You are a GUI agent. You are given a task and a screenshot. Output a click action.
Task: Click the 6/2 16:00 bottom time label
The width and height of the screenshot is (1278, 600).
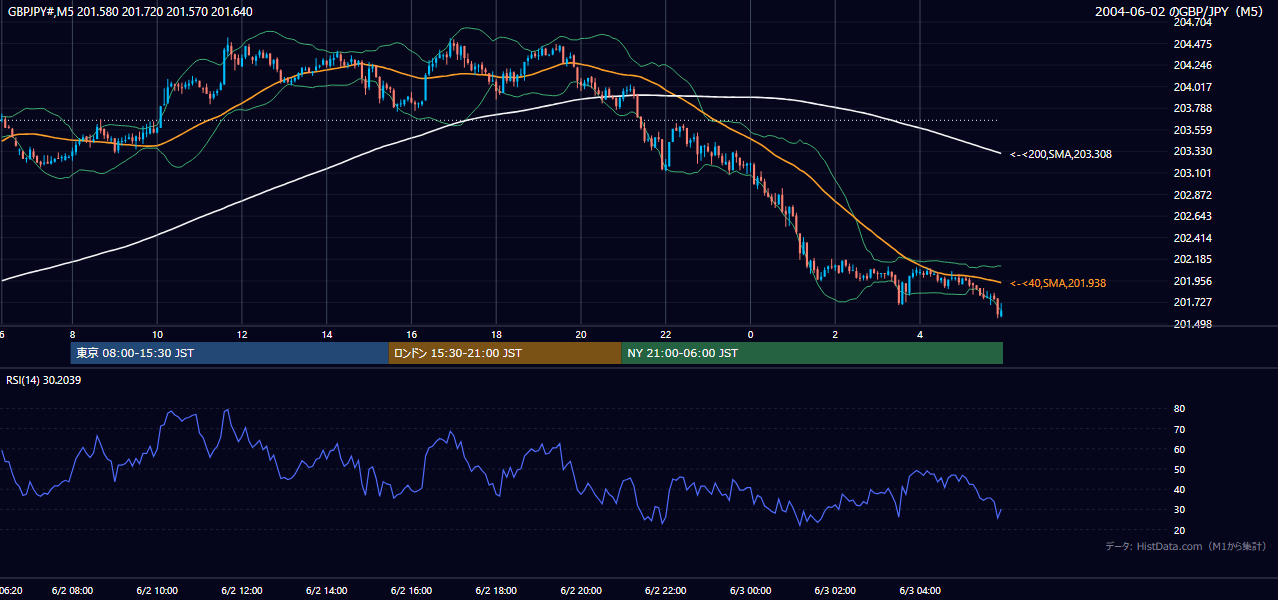(411, 591)
